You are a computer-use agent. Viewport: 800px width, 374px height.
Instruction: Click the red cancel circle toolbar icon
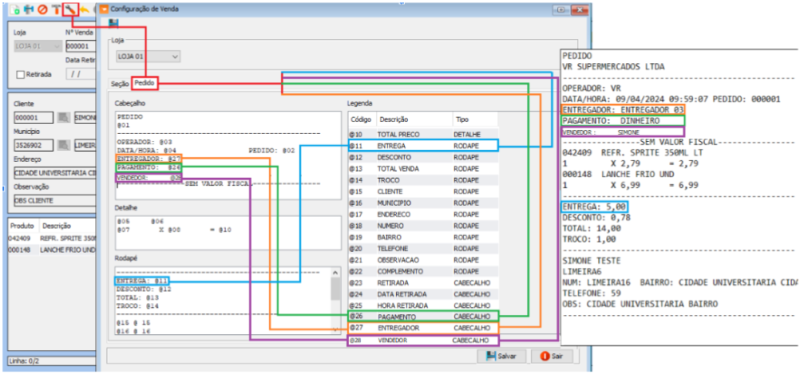(x=43, y=9)
